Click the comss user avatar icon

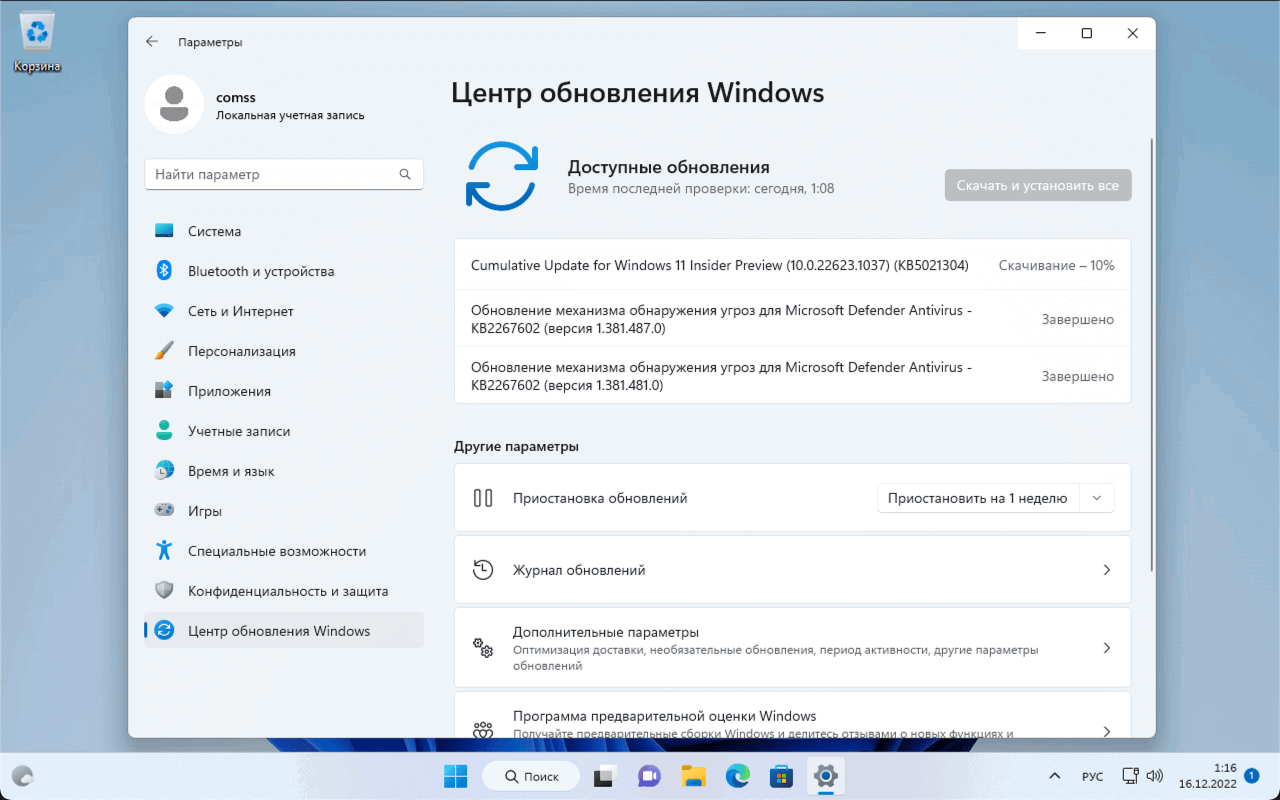click(x=174, y=104)
